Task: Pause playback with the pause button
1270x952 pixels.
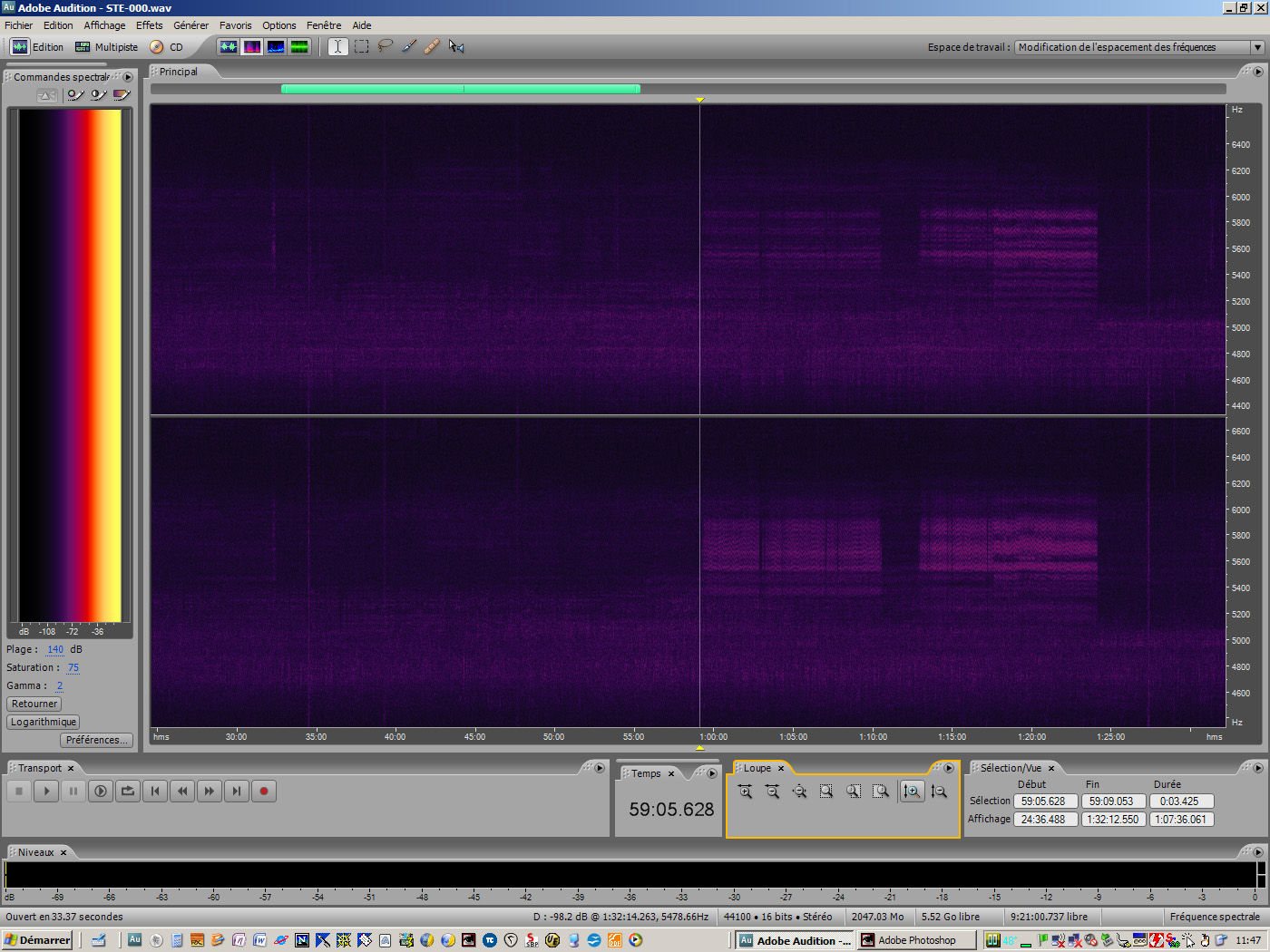Action: (x=73, y=791)
